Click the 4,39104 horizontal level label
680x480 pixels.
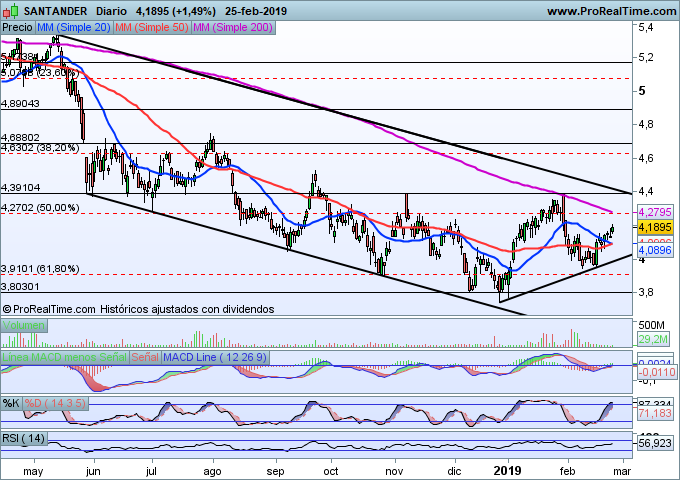point(21,188)
